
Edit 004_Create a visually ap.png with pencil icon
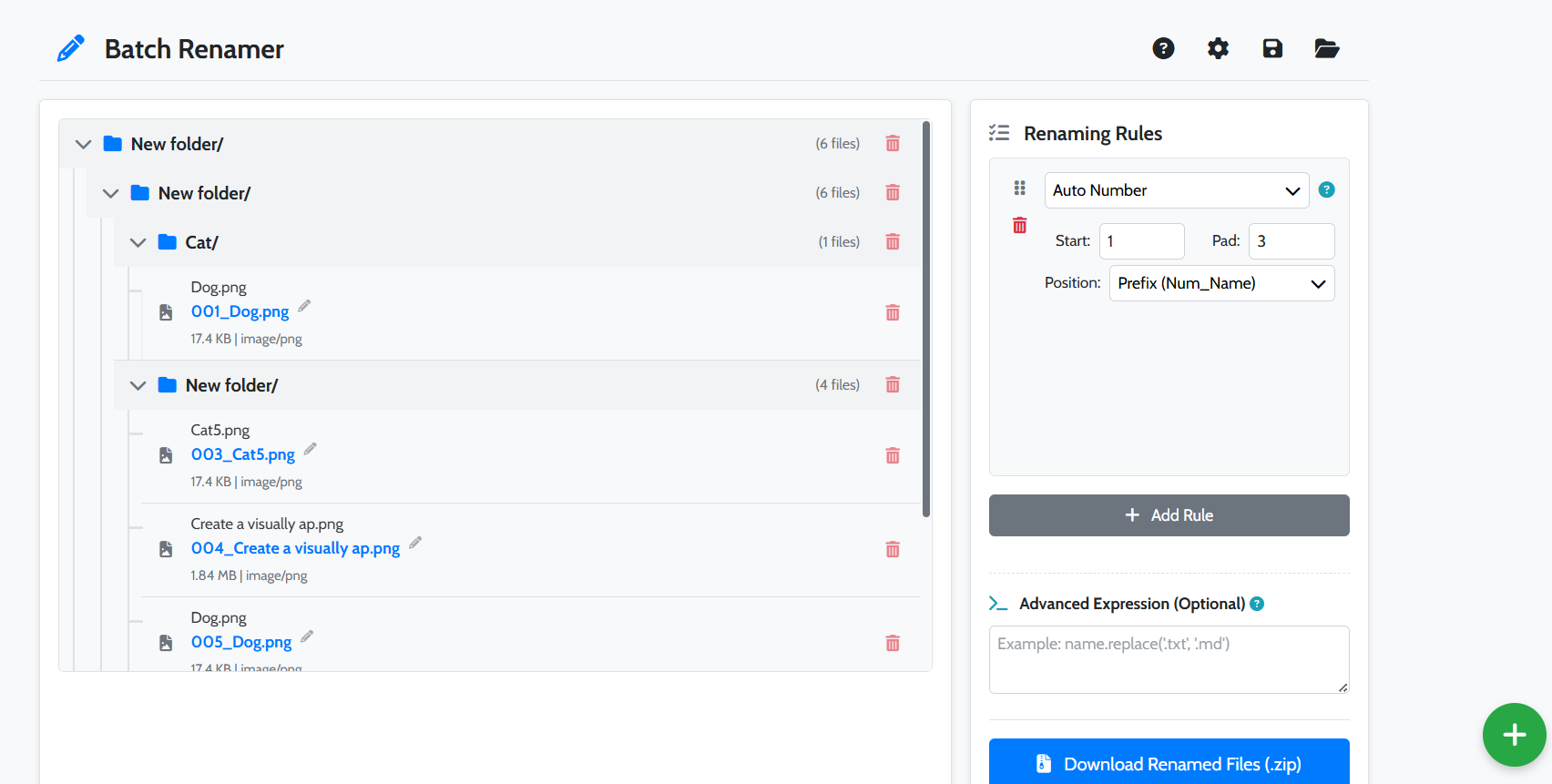pyautogui.click(x=415, y=543)
